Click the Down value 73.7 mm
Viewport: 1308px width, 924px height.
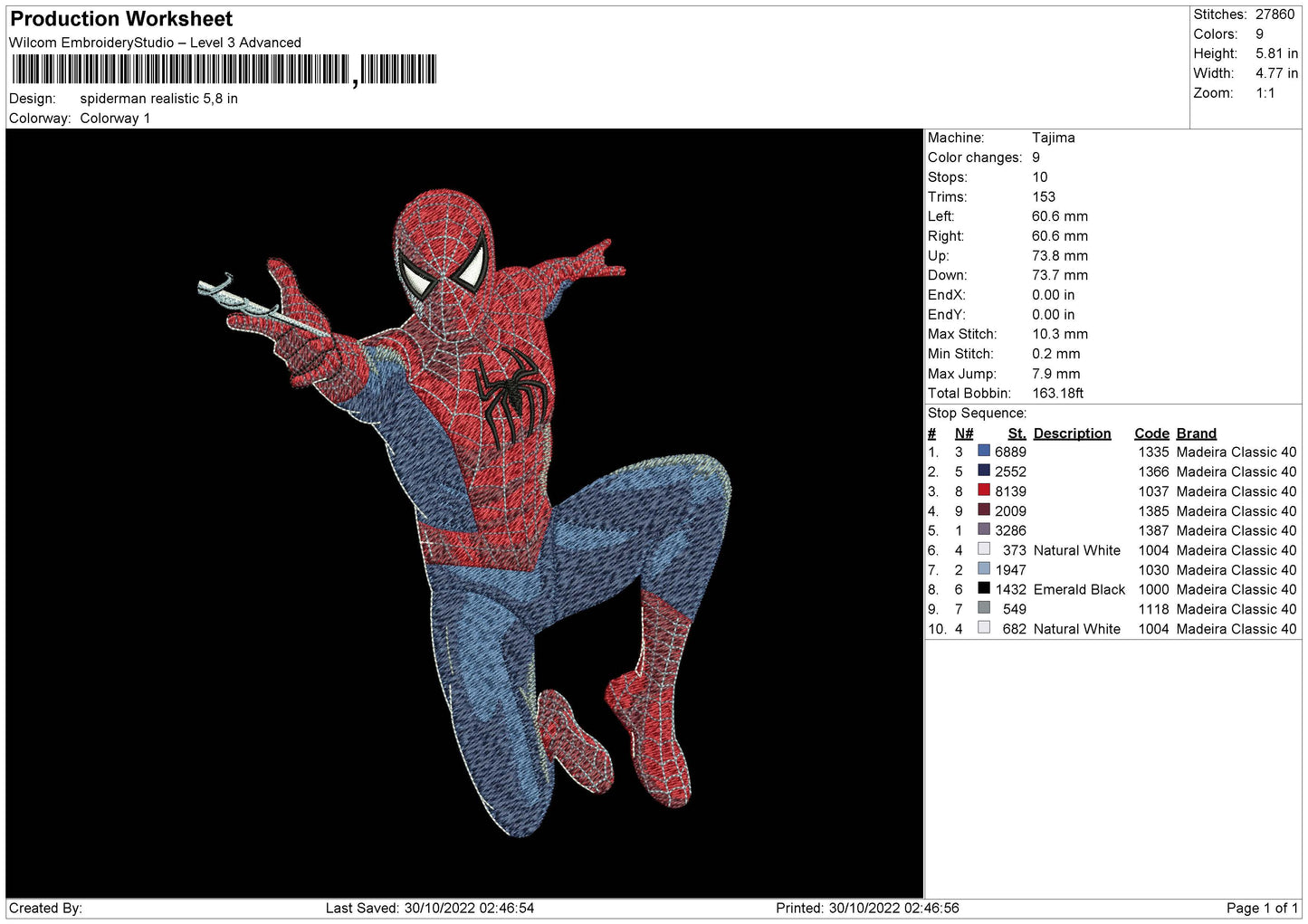click(1060, 275)
